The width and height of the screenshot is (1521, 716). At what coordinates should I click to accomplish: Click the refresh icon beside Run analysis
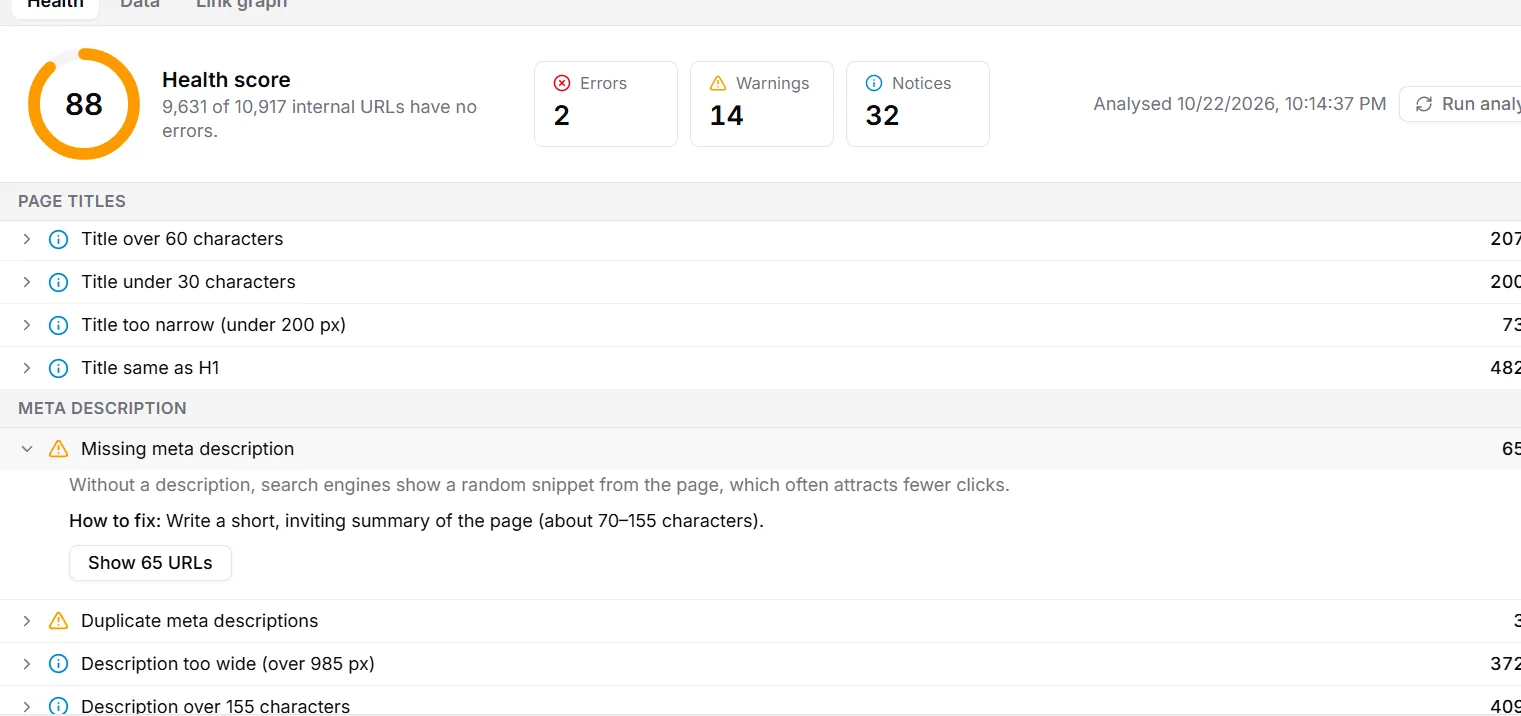click(1424, 104)
